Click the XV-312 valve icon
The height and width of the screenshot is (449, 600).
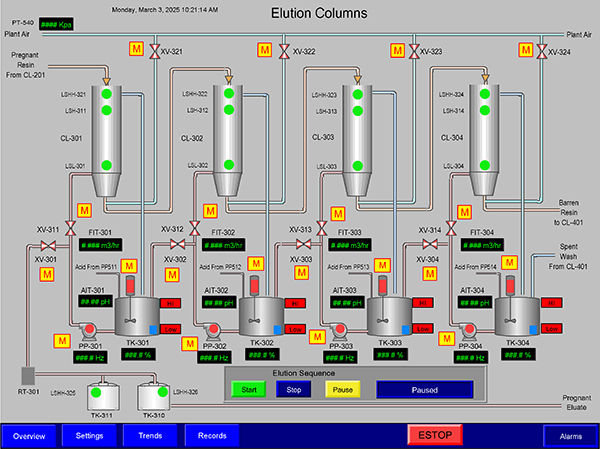click(x=176, y=244)
